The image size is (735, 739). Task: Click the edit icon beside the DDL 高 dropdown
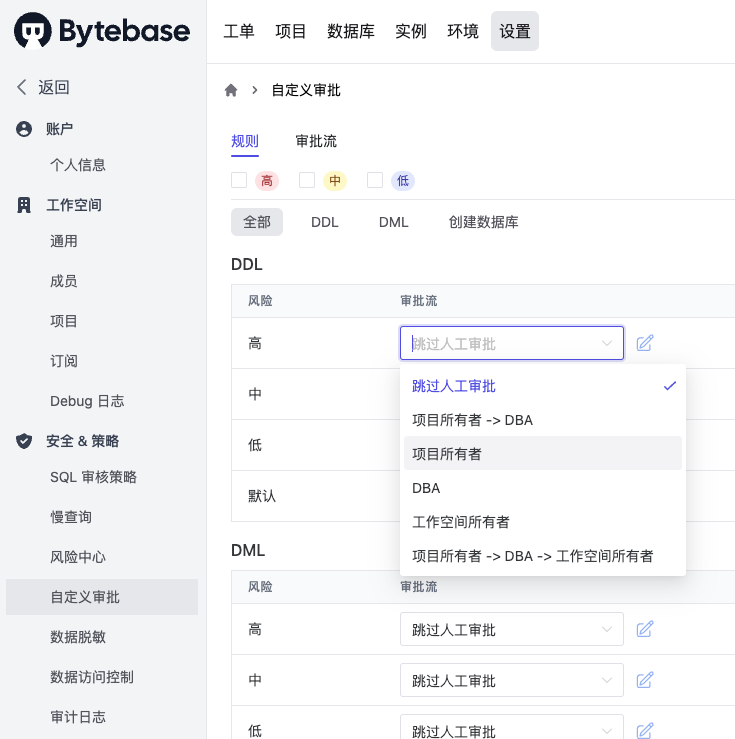tap(645, 343)
